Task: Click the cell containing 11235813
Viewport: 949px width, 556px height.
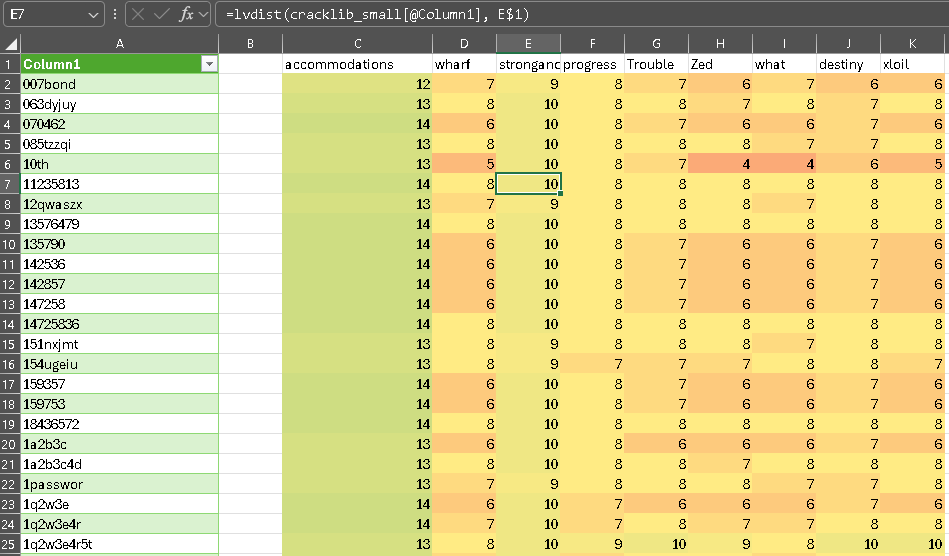Action: 120,184
